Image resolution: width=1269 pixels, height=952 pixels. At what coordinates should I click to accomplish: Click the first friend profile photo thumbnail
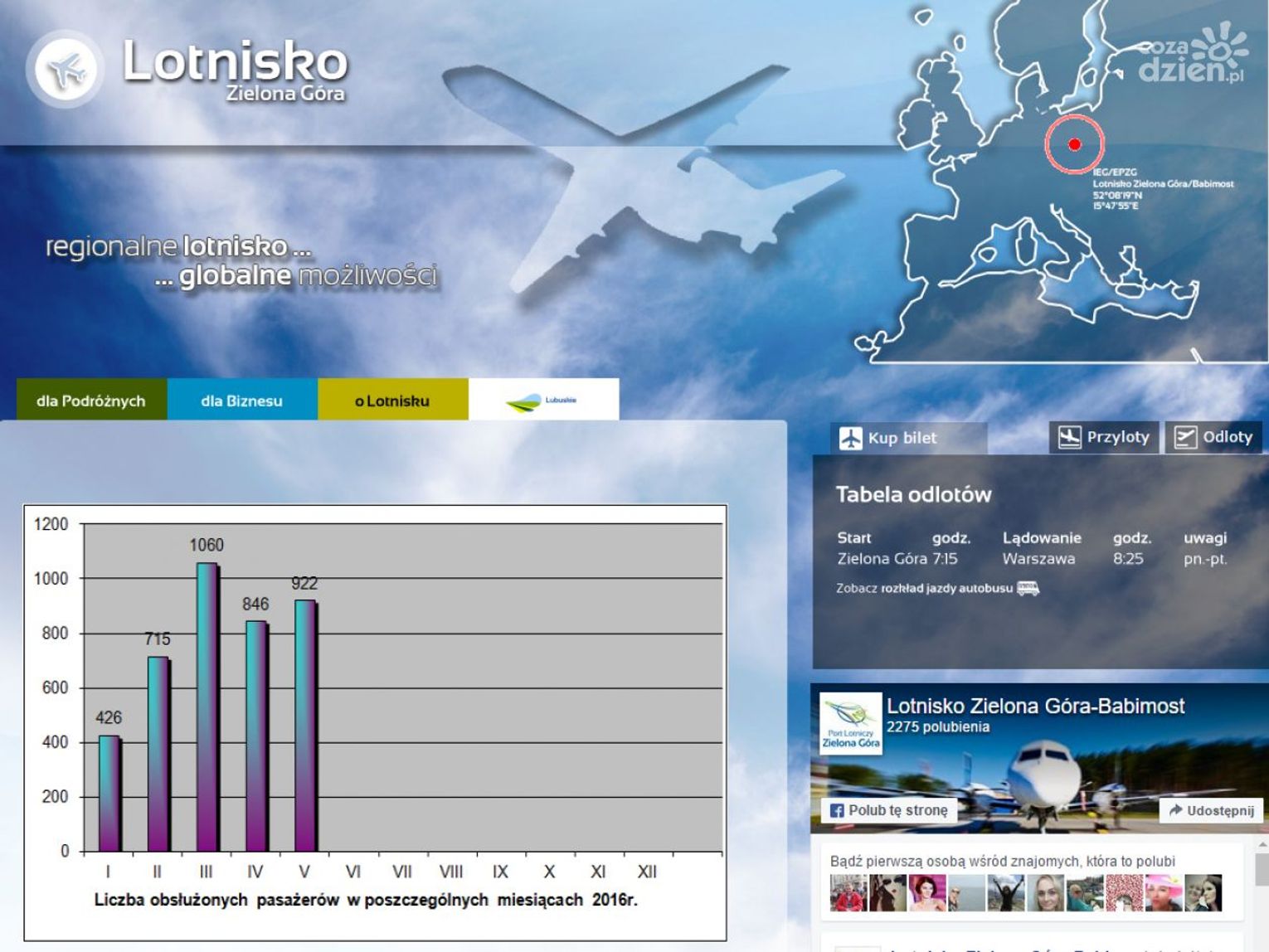click(x=848, y=893)
